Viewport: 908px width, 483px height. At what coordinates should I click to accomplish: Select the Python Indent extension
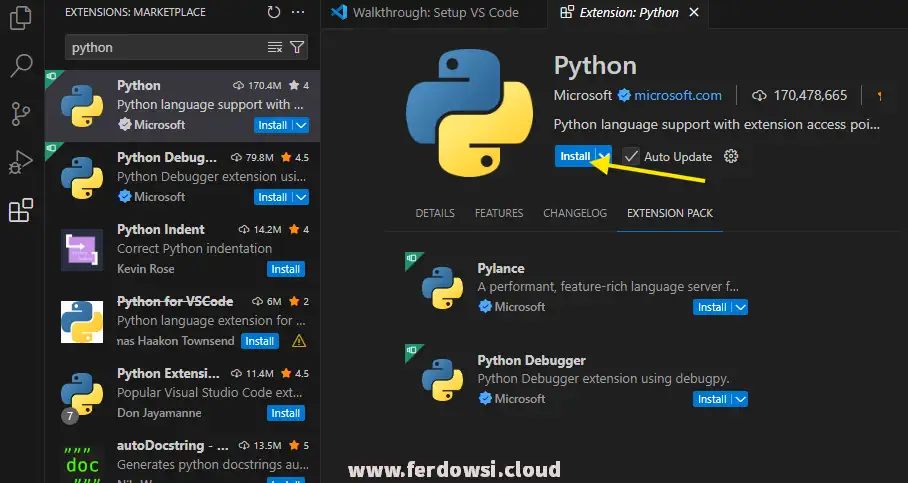tap(182, 250)
